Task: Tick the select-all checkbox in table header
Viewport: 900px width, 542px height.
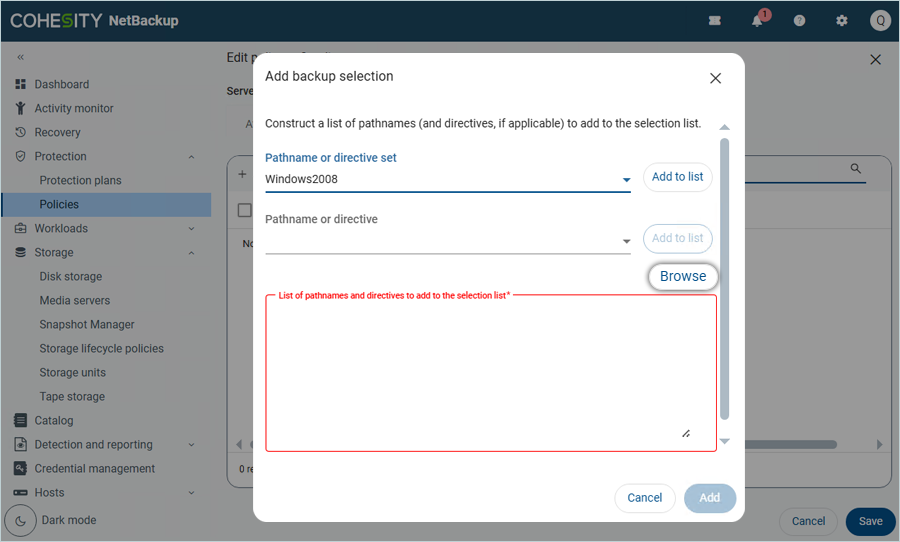Action: coord(244,210)
